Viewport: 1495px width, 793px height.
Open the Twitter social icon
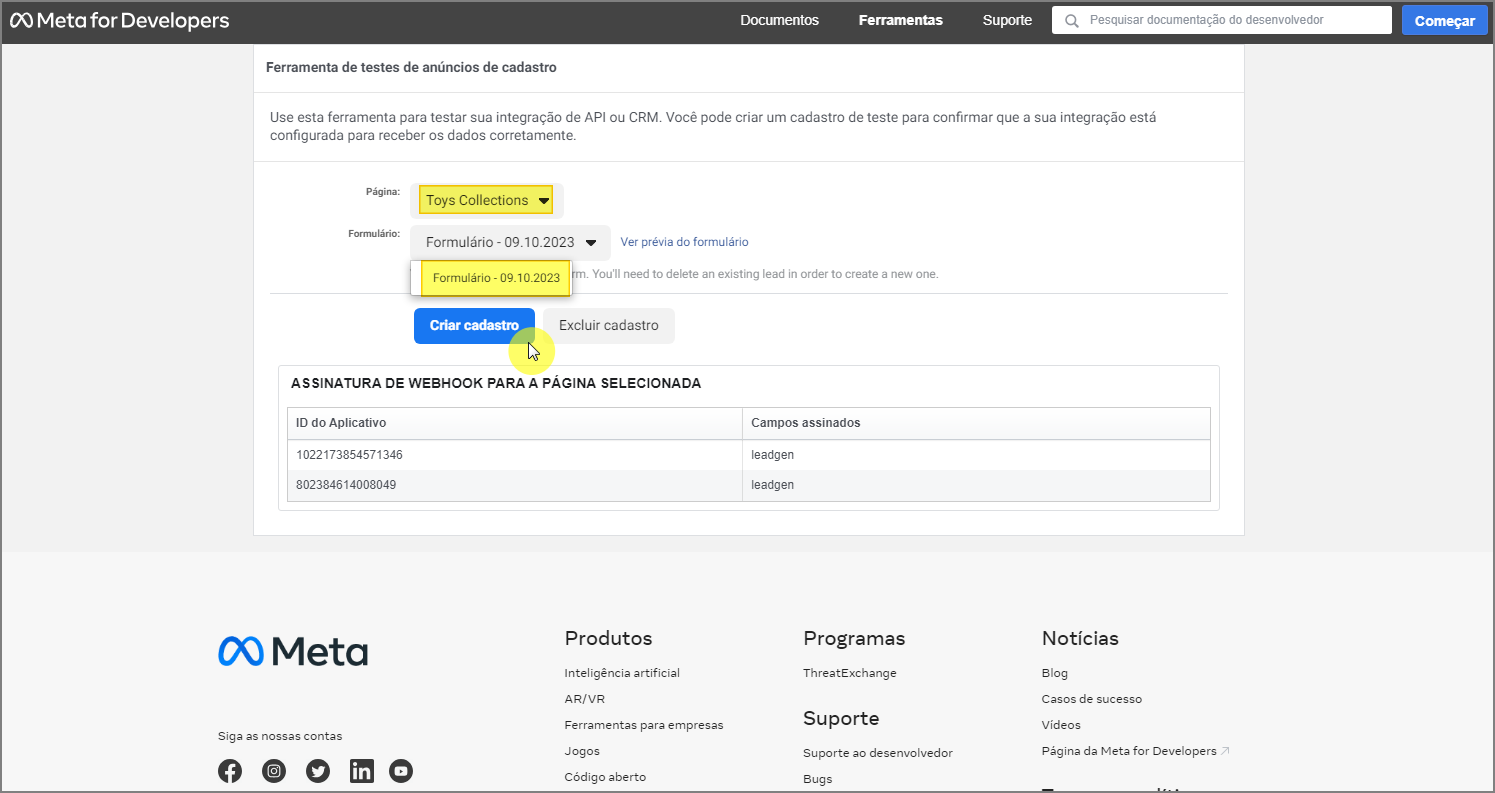[318, 771]
